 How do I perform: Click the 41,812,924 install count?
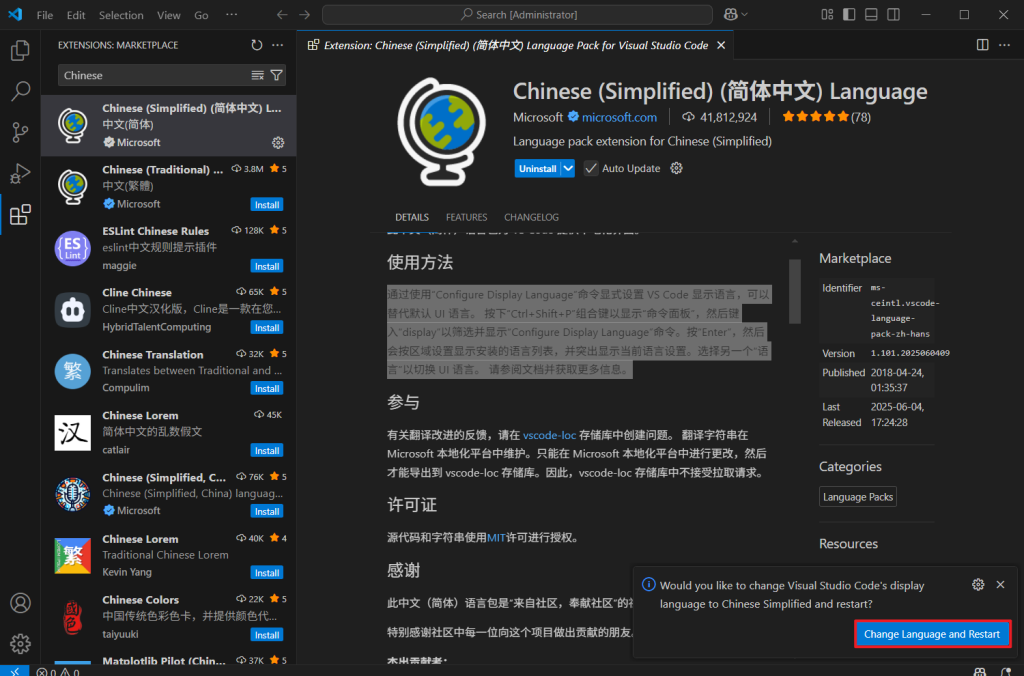(x=720, y=117)
